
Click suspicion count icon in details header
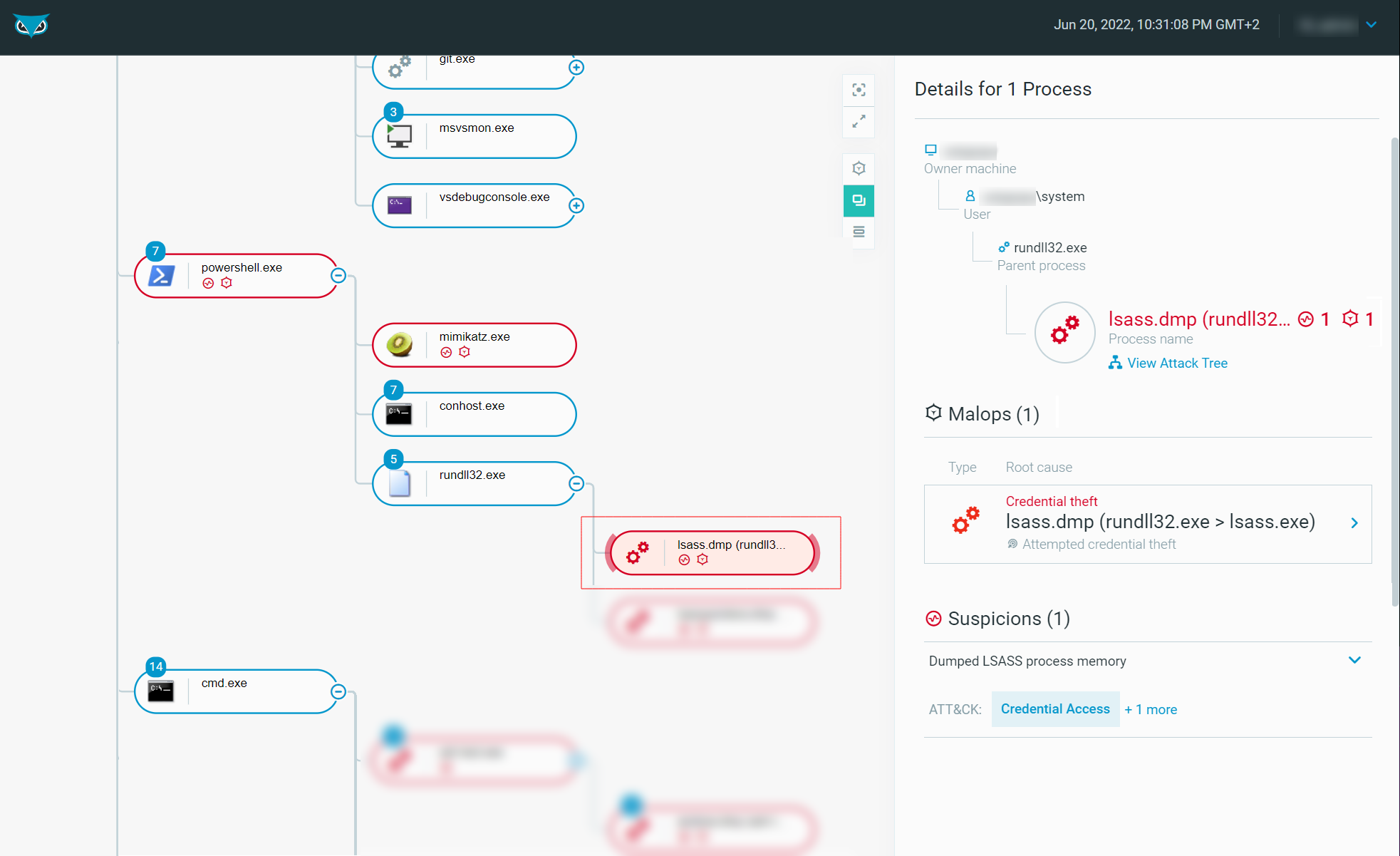(x=1305, y=319)
